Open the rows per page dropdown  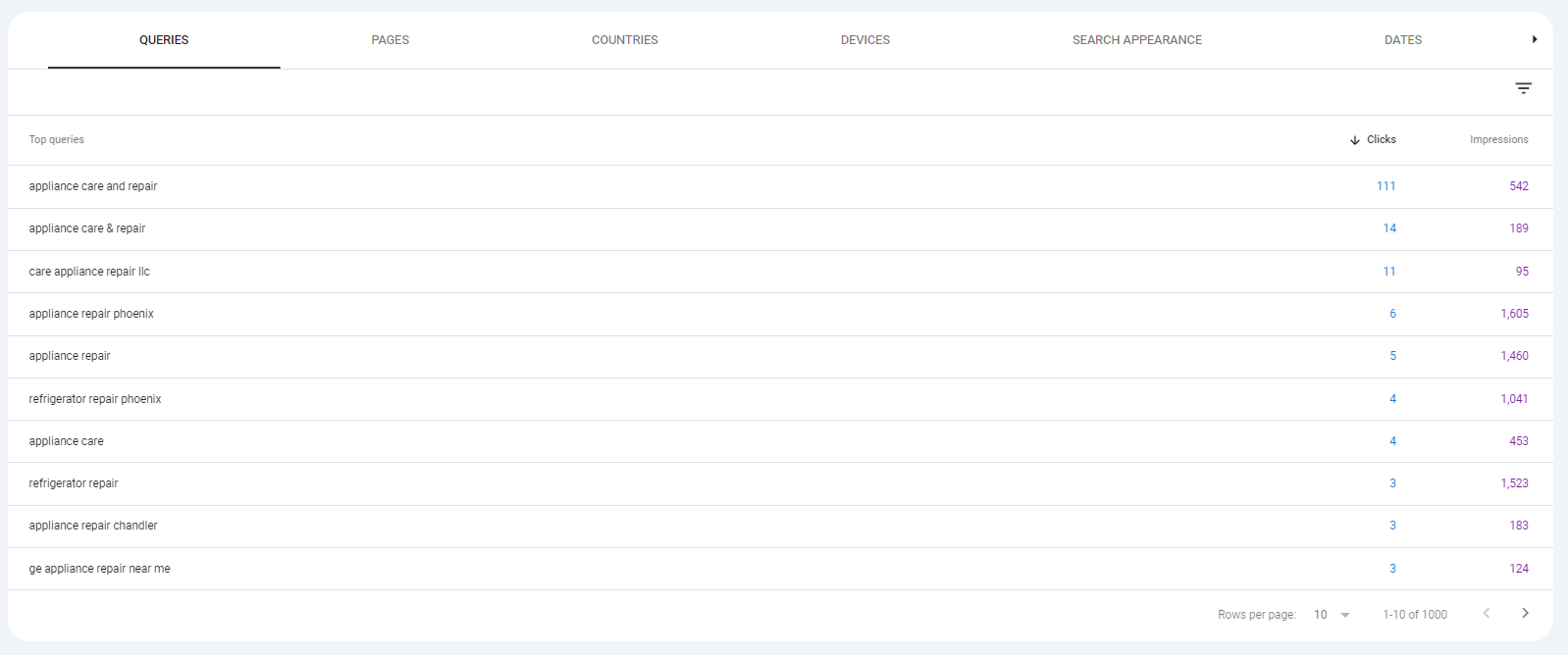point(1333,615)
